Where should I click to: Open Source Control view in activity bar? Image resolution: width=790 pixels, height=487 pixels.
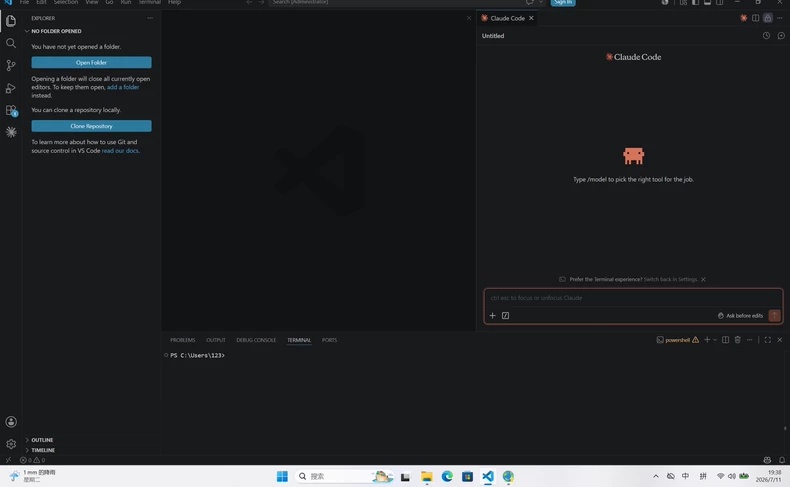(x=11, y=65)
